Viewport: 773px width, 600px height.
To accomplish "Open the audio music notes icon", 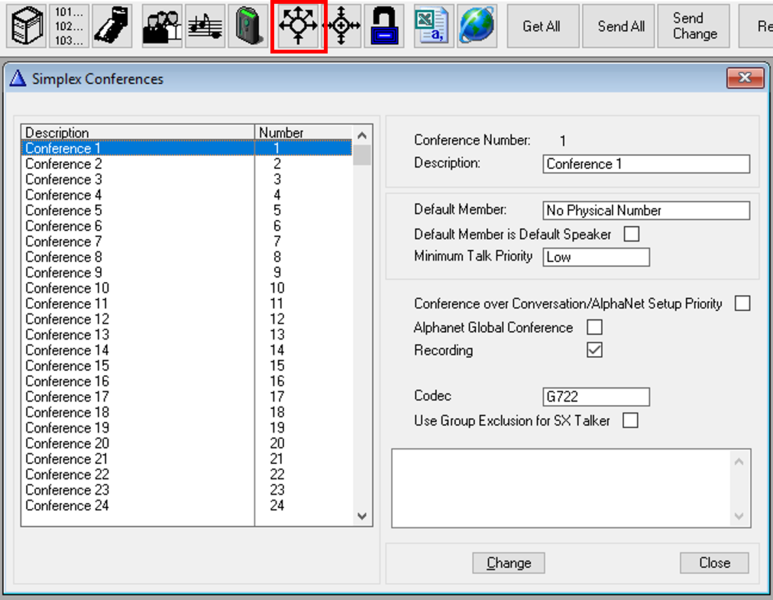I will (x=205, y=26).
